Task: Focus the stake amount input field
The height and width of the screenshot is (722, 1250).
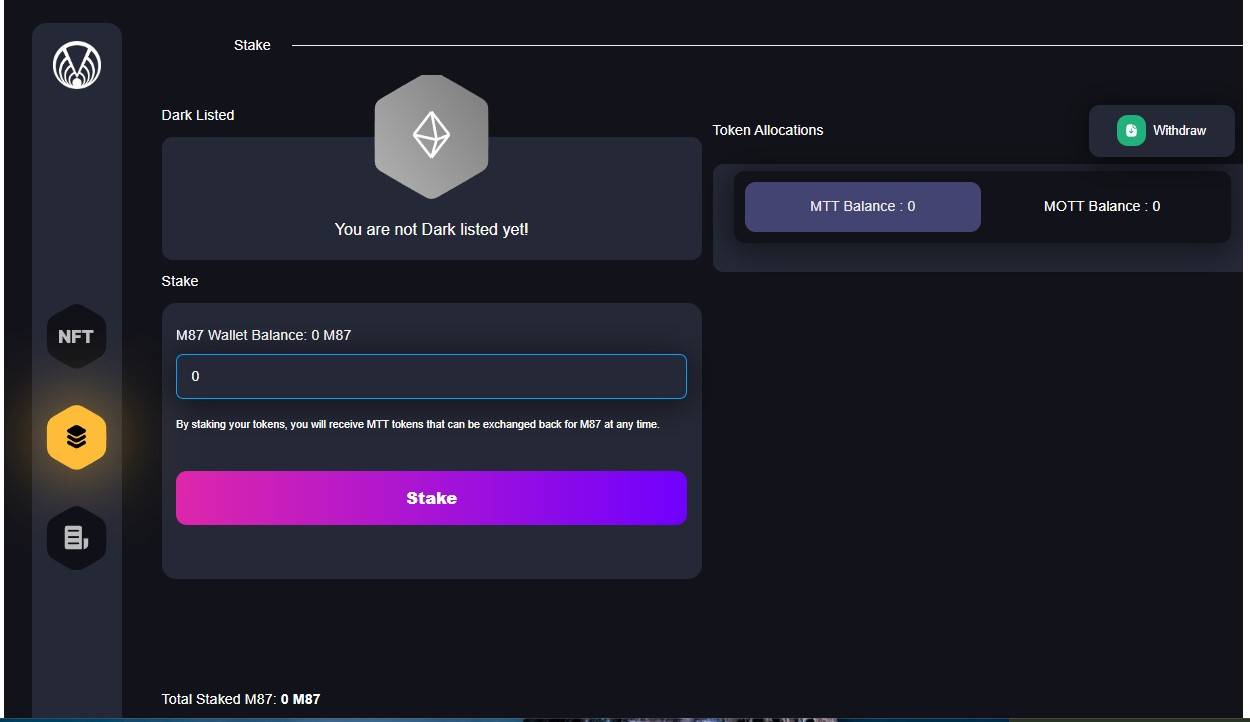Action: tap(431, 377)
